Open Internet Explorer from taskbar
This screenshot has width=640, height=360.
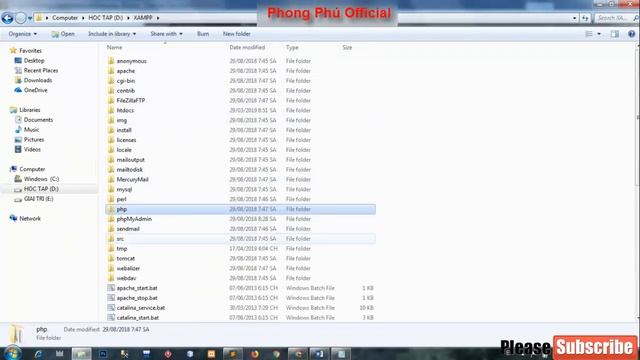[x=38, y=354]
